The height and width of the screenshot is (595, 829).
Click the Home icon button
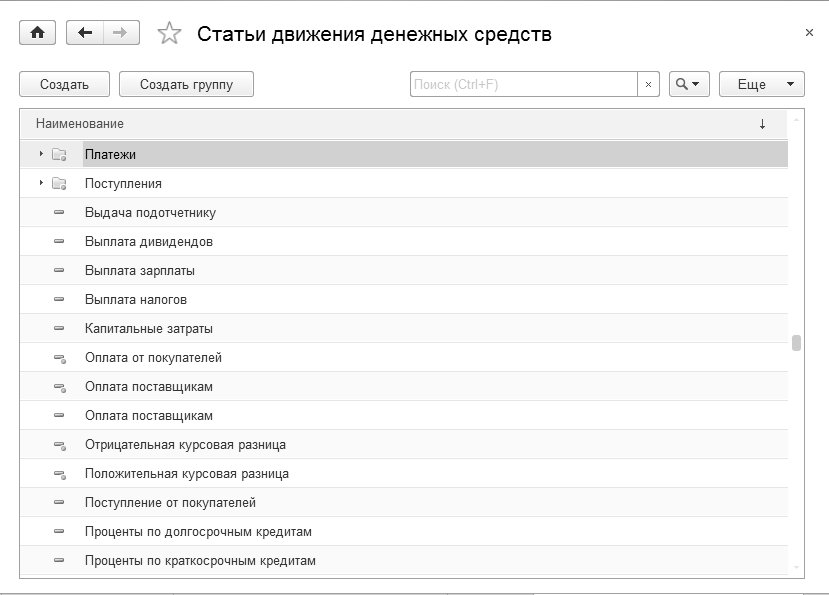tap(38, 33)
